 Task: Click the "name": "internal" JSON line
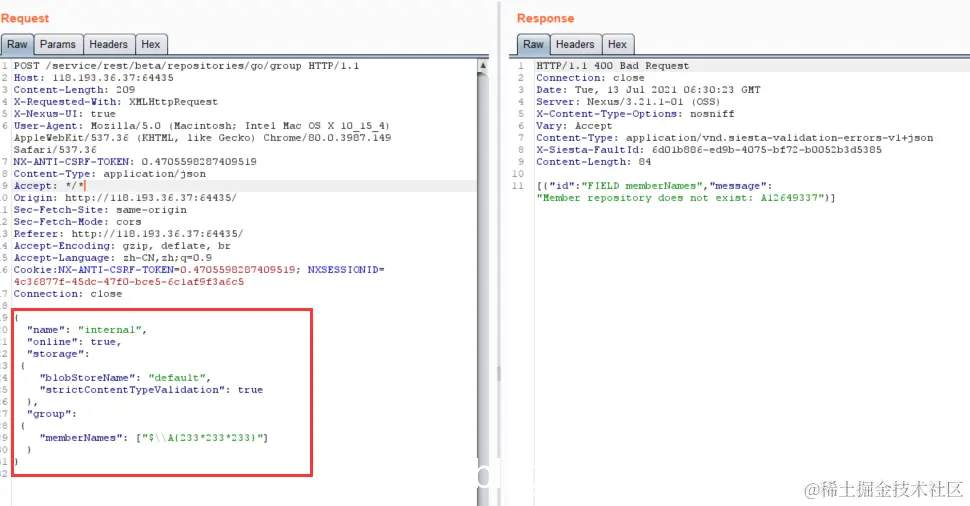pyautogui.click(x=87, y=330)
